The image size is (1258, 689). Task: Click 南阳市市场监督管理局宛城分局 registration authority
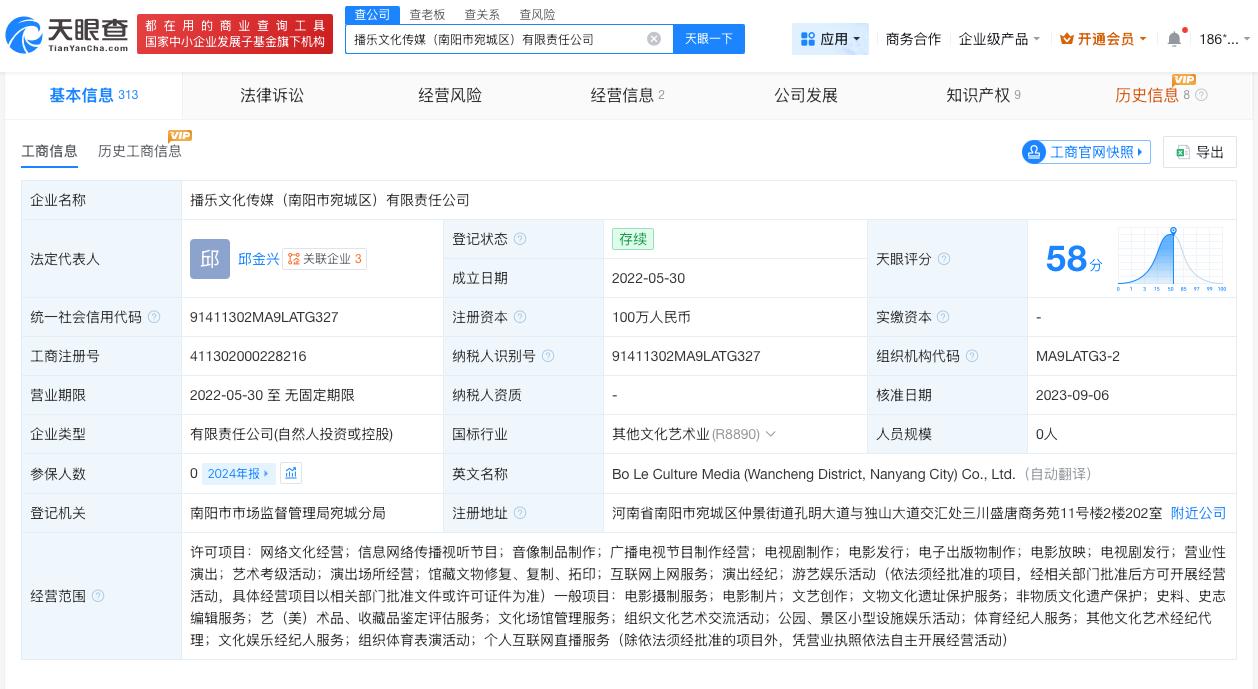(x=288, y=513)
